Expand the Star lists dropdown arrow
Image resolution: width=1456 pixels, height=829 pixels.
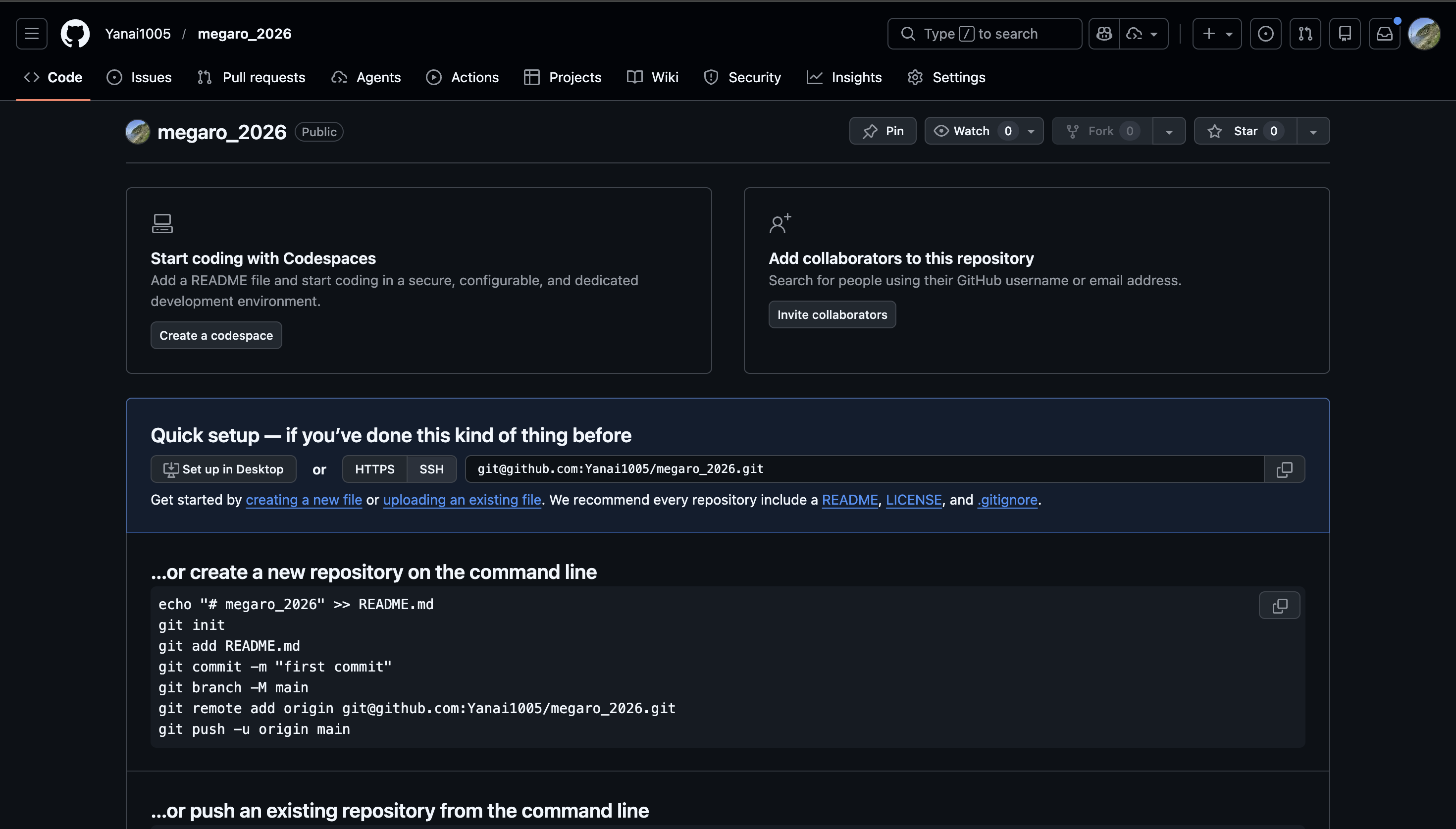click(x=1312, y=131)
